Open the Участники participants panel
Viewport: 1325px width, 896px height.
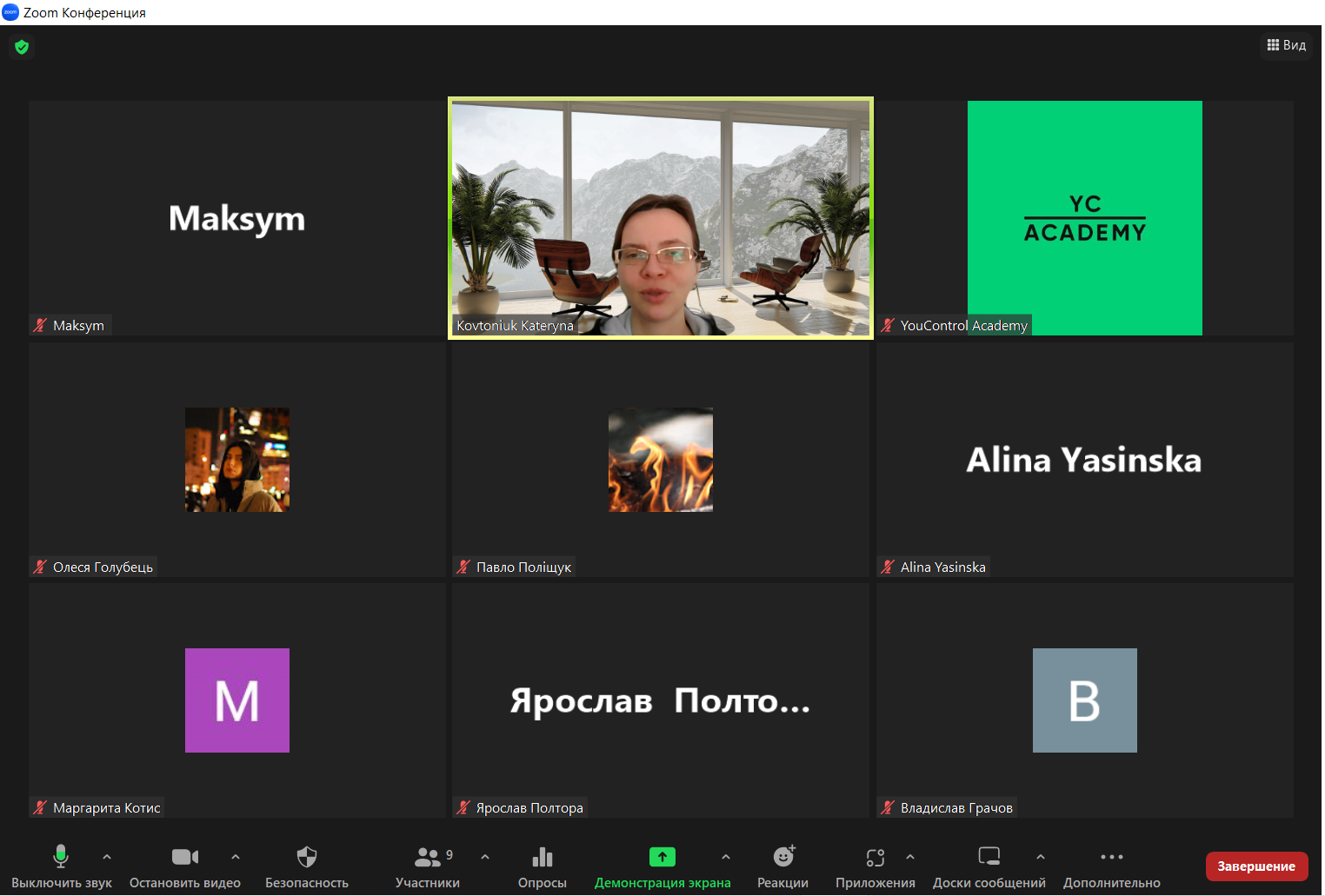(x=427, y=858)
